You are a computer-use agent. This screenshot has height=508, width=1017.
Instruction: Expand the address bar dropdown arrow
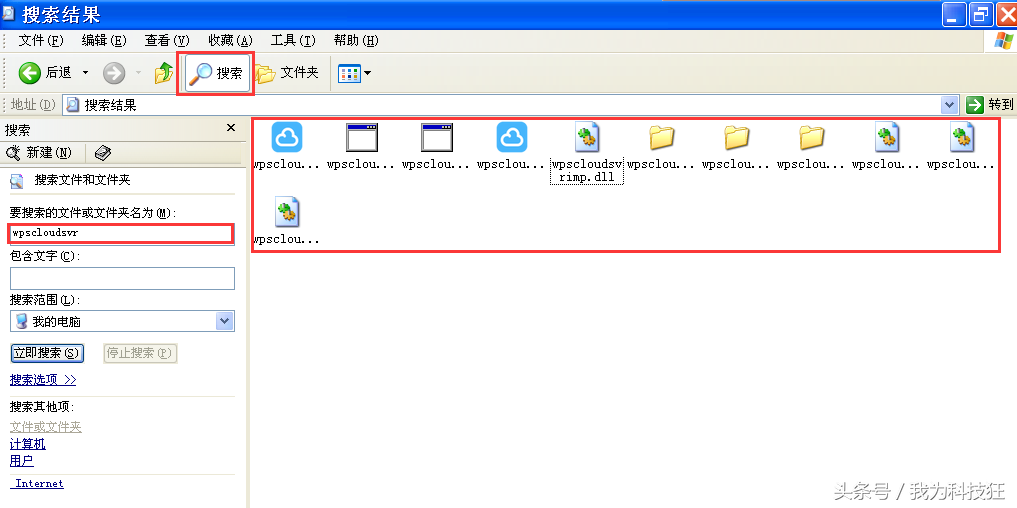tap(950, 104)
